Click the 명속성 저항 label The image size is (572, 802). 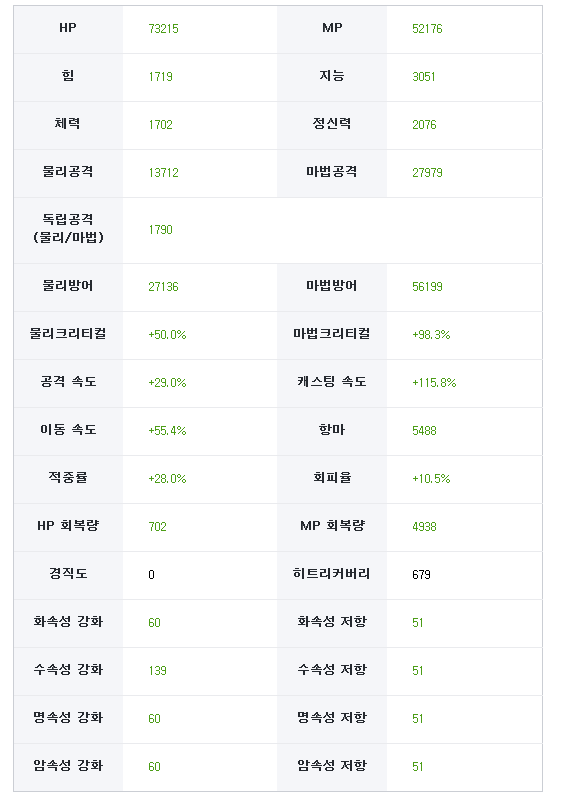(x=332, y=718)
